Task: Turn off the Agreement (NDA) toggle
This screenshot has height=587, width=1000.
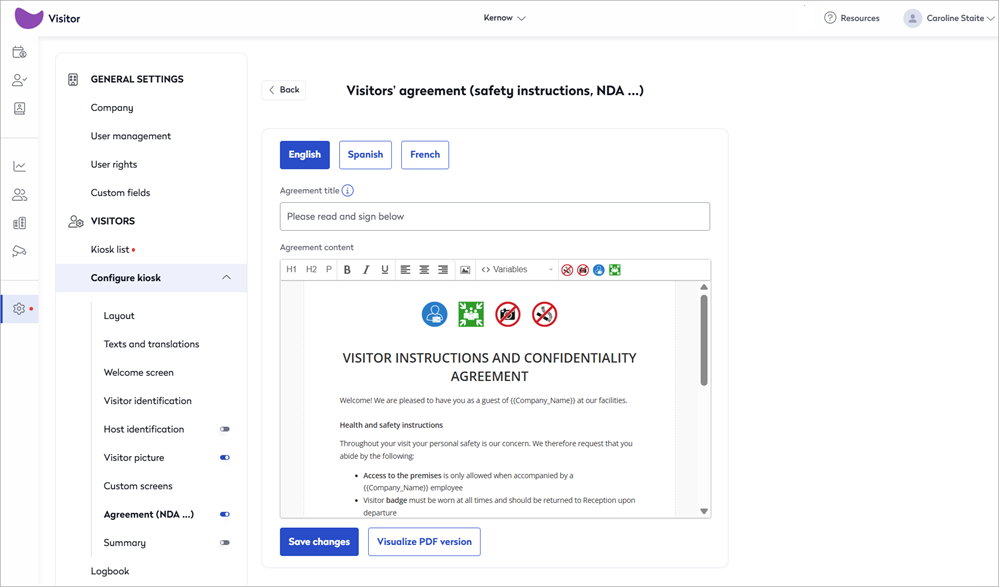Action: (225, 515)
